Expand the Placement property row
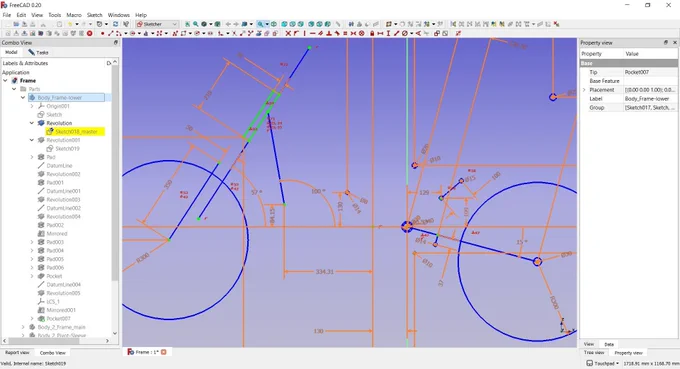 (584, 90)
